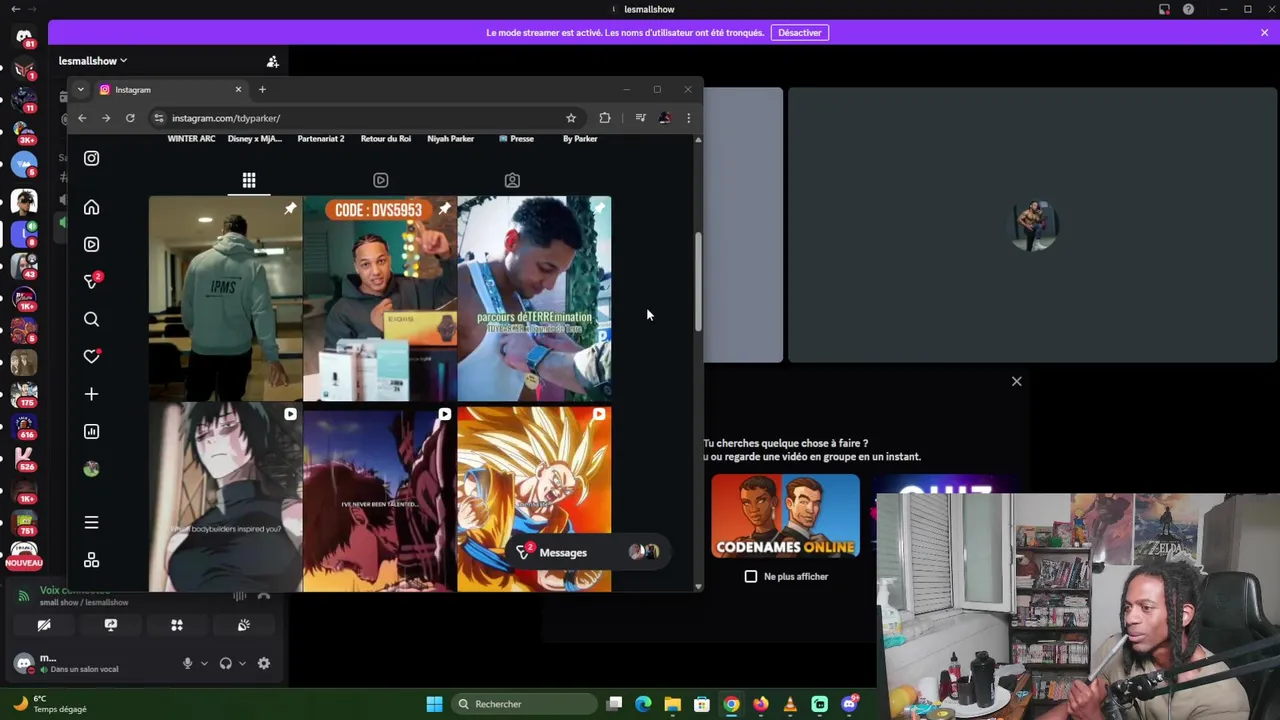Launch a Discord activity
This screenshot has width=1280, height=720.
177,625
